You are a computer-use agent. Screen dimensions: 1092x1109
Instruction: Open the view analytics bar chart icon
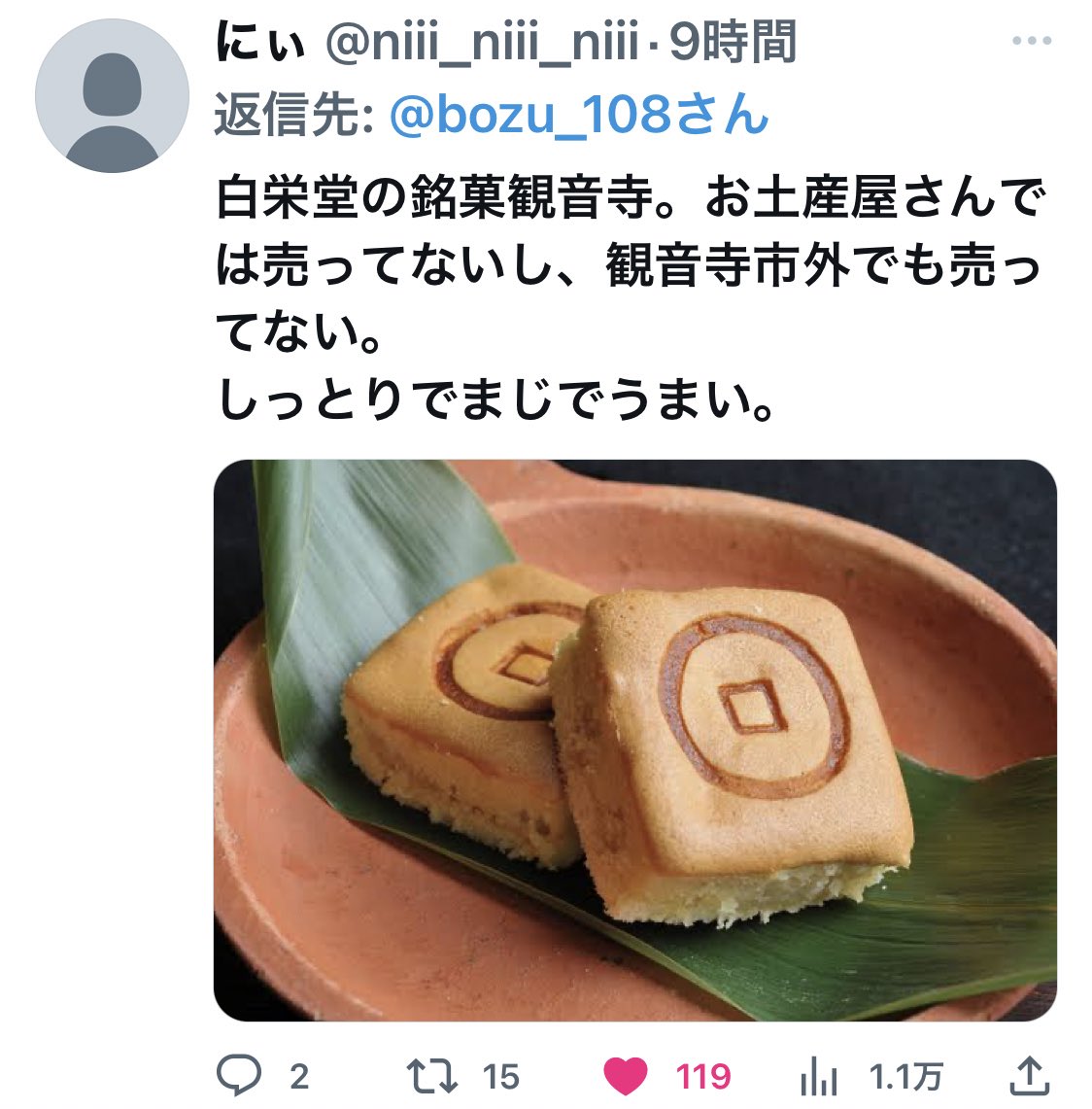[x=818, y=1076]
